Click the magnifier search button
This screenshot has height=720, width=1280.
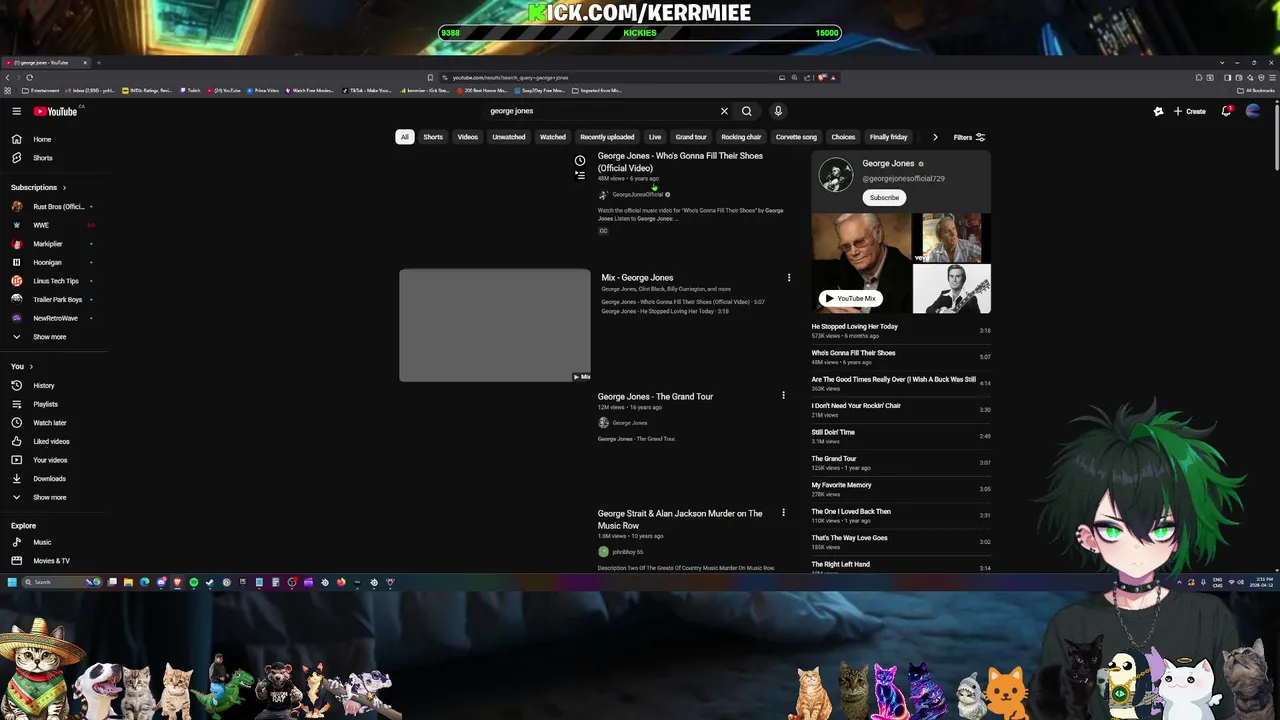pyautogui.click(x=746, y=111)
